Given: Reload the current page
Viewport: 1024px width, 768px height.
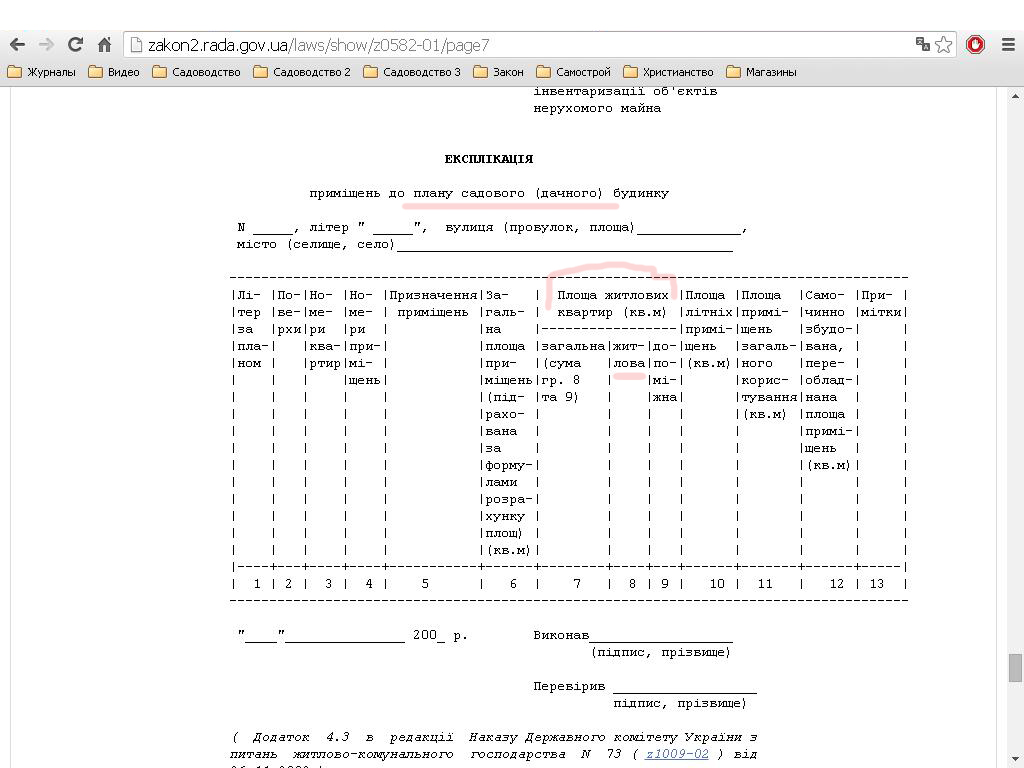Looking at the screenshot, I should [76, 44].
